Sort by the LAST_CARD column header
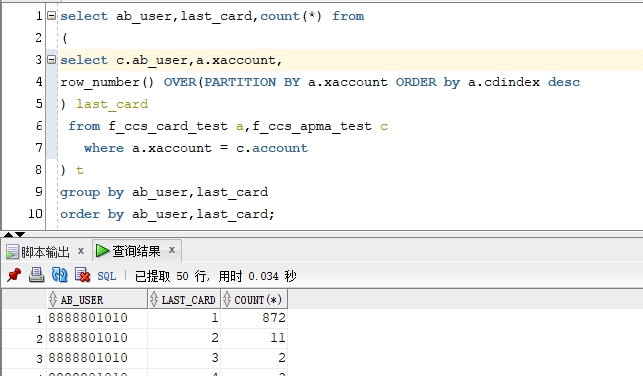This screenshot has height=376, width=643. tap(184, 300)
